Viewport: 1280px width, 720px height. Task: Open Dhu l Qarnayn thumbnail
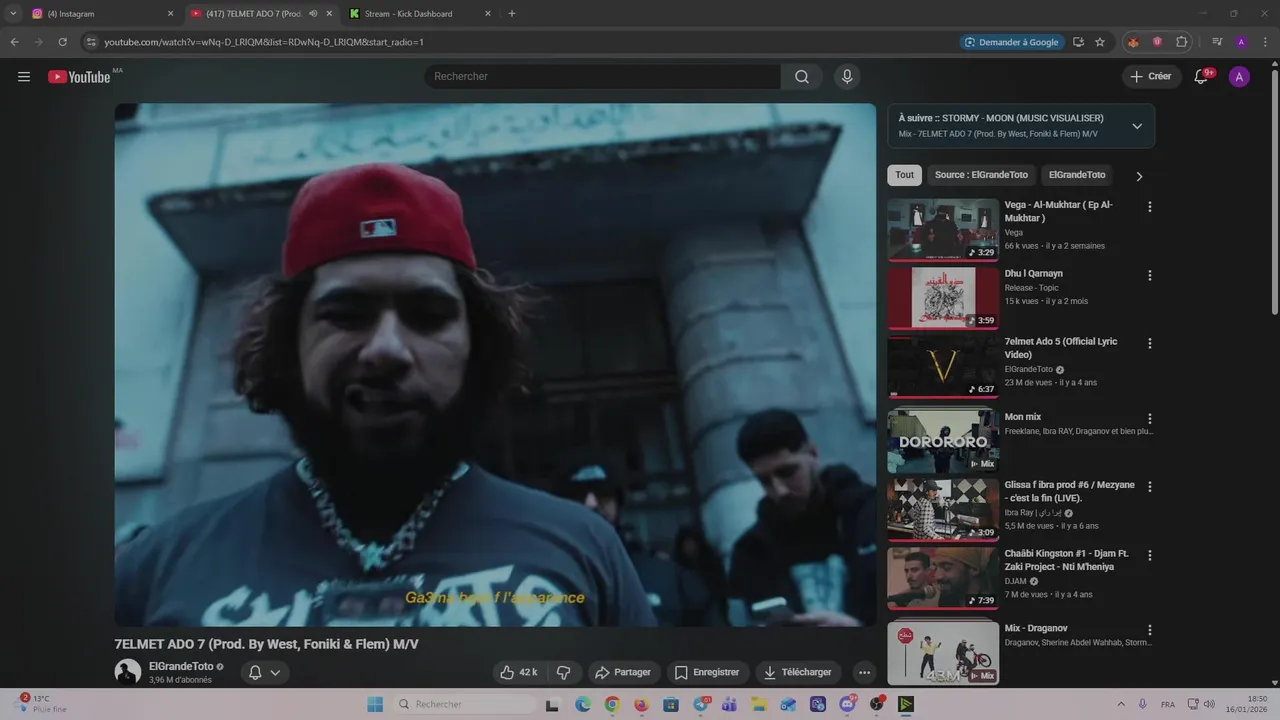point(943,297)
